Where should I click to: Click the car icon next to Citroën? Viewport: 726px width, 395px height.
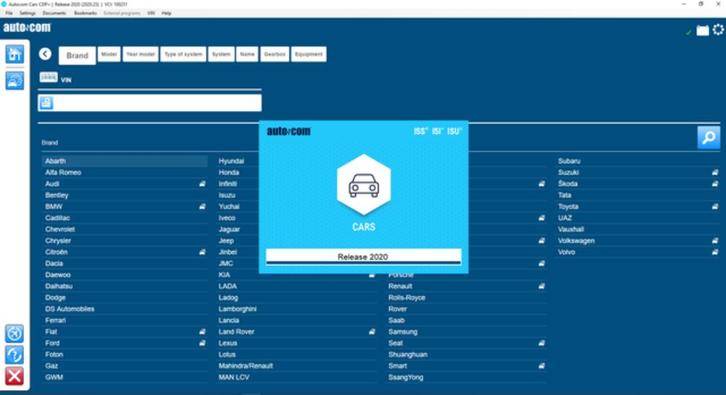pyautogui.click(x=202, y=252)
